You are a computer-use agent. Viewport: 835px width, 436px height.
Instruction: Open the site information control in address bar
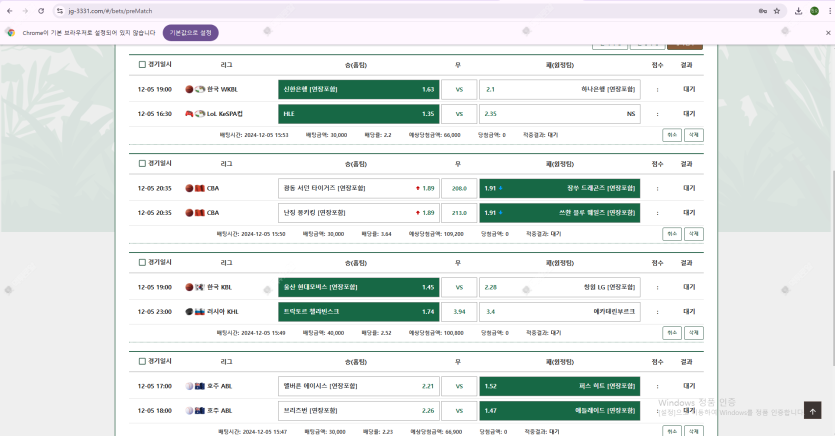60,11
